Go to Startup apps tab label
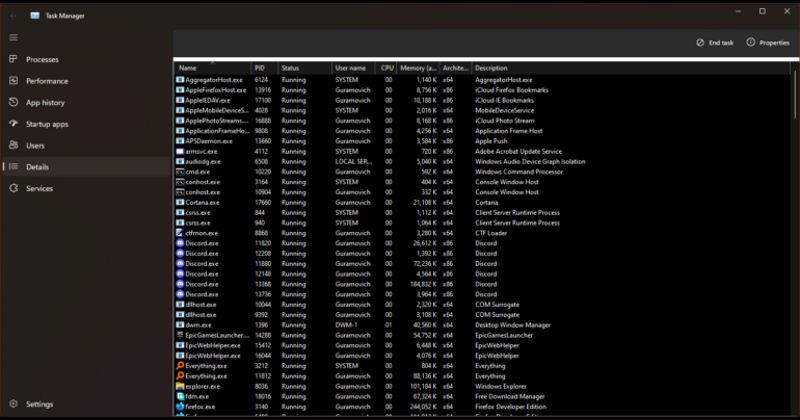The height and width of the screenshot is (420, 800). pos(47,124)
